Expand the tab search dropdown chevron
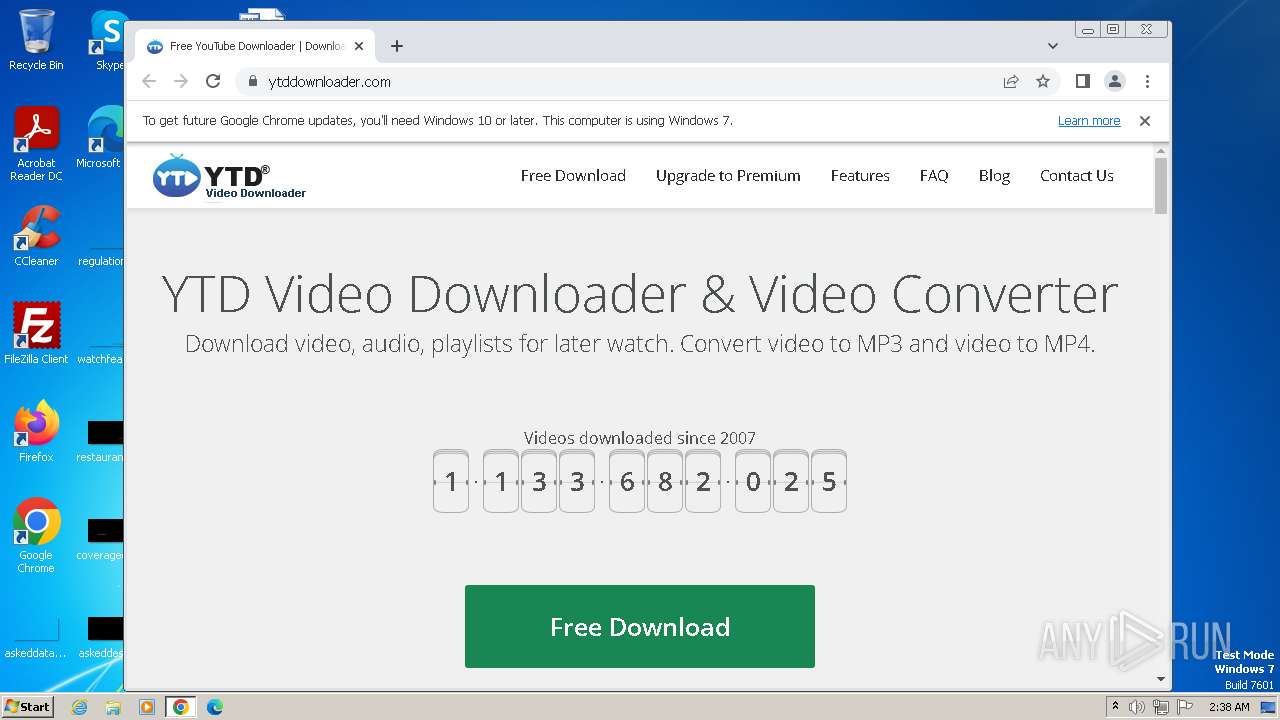This screenshot has height=720, width=1280. click(1053, 46)
